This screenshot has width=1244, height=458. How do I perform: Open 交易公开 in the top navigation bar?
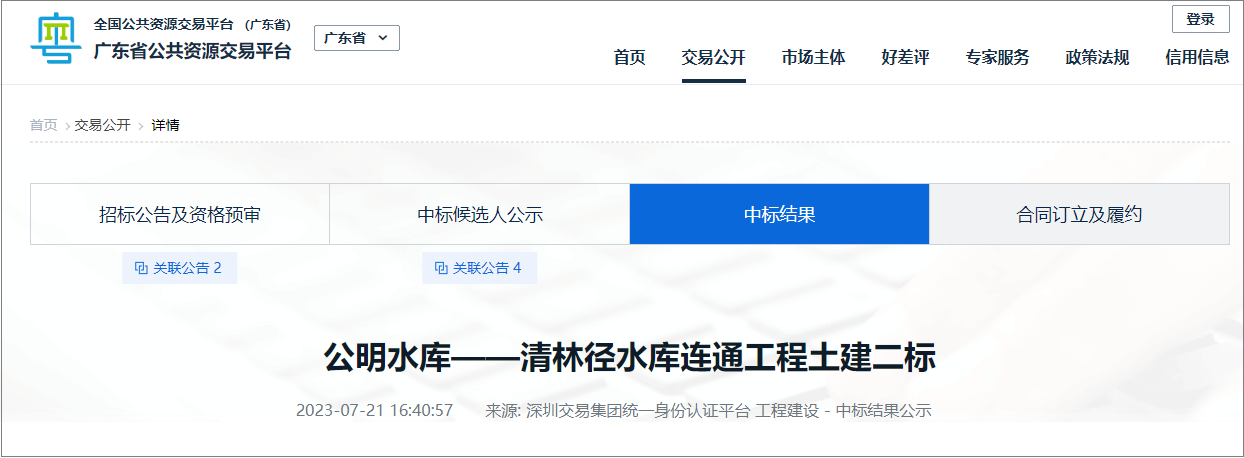click(713, 58)
